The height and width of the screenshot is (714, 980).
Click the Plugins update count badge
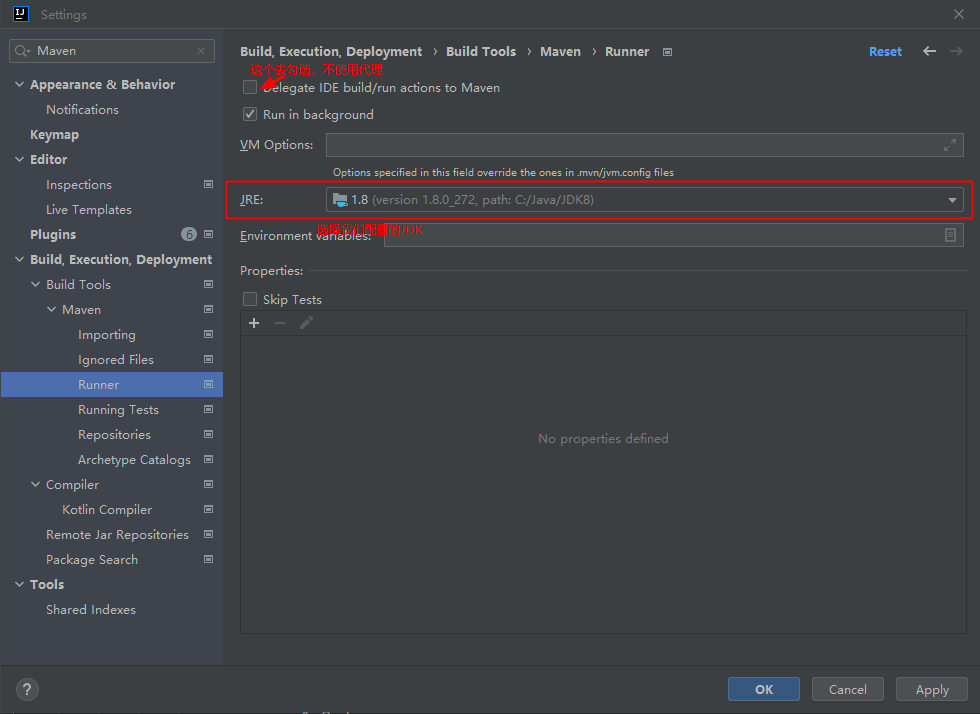coord(189,234)
